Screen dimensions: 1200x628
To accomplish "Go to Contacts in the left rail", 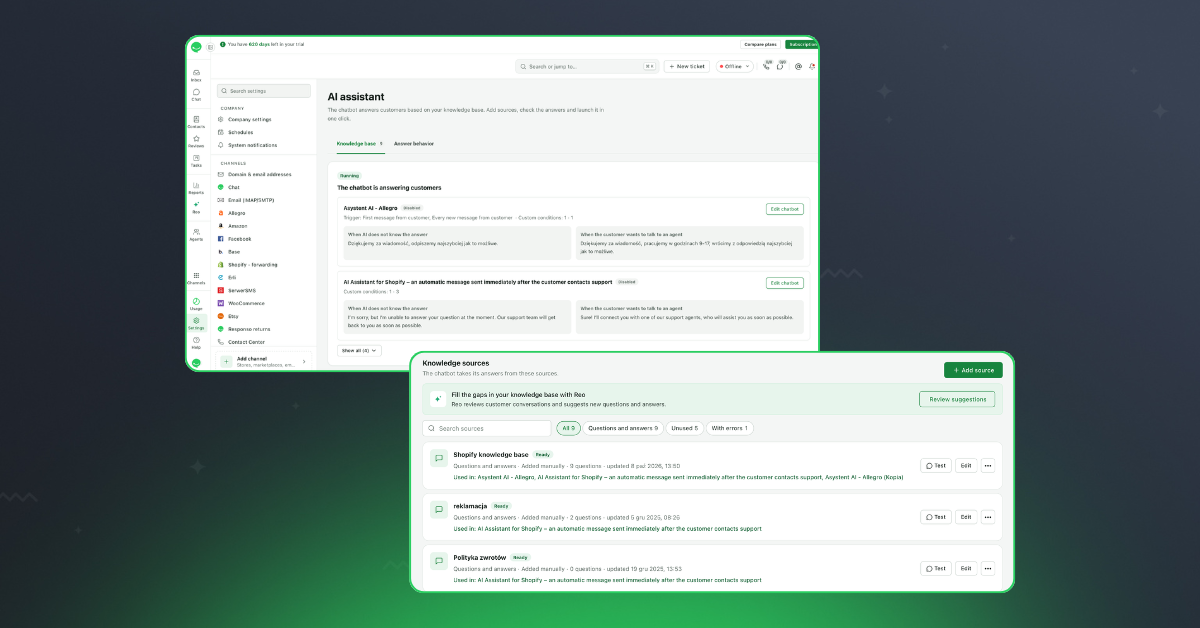I will (196, 121).
